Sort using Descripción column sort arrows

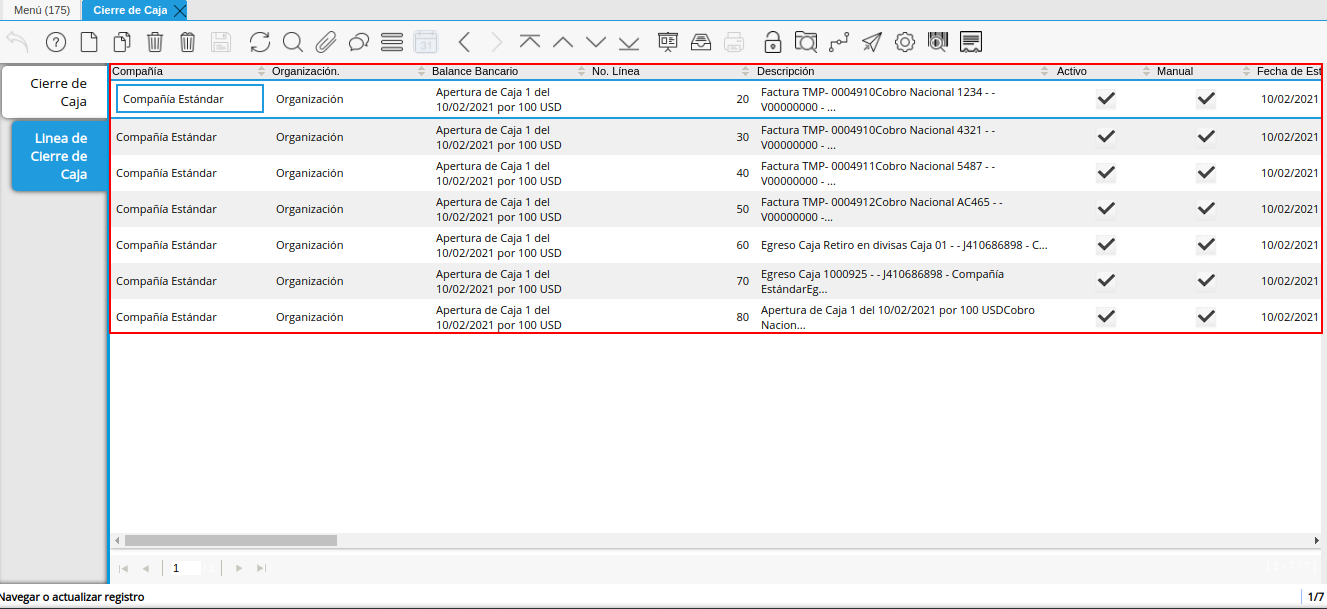[x=1046, y=72]
